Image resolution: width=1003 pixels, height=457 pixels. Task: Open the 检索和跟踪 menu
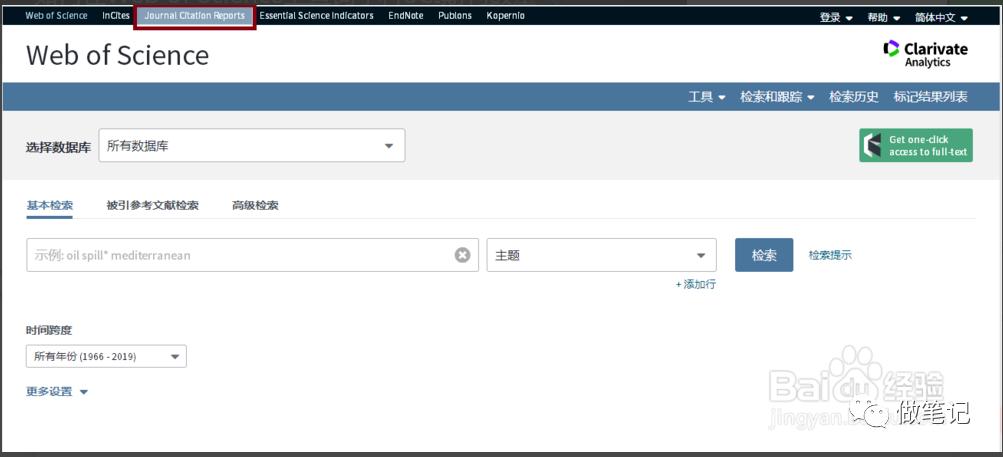coord(777,97)
